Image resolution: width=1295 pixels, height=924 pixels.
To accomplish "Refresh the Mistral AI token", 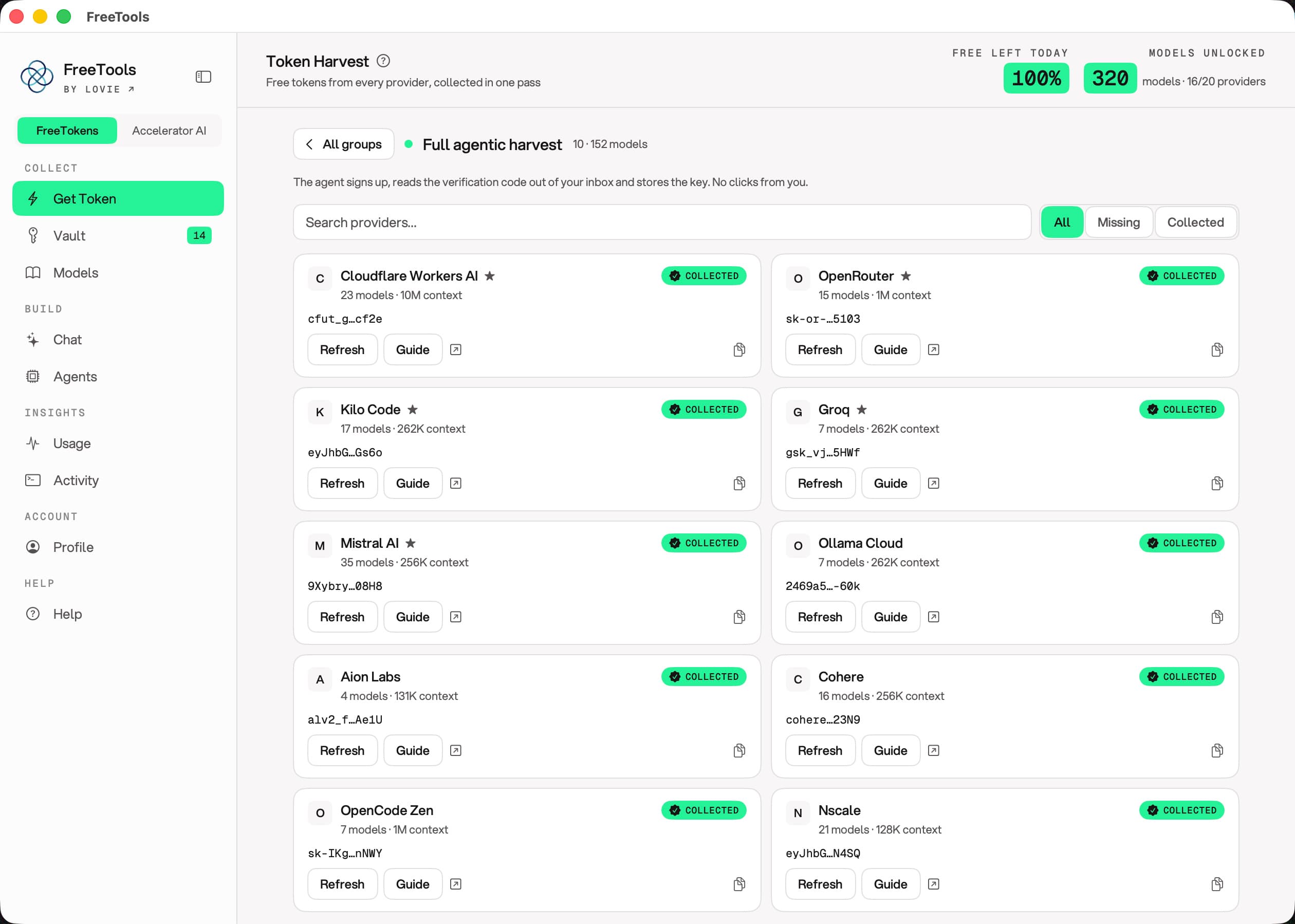I will (x=343, y=617).
